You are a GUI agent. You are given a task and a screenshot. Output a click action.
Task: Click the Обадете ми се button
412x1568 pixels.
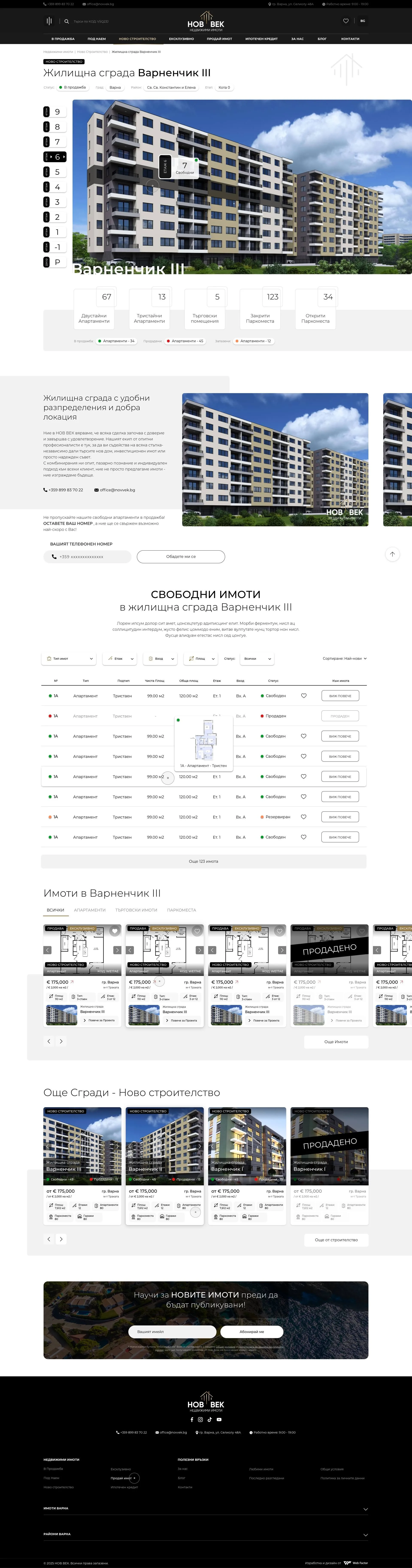tap(180, 556)
